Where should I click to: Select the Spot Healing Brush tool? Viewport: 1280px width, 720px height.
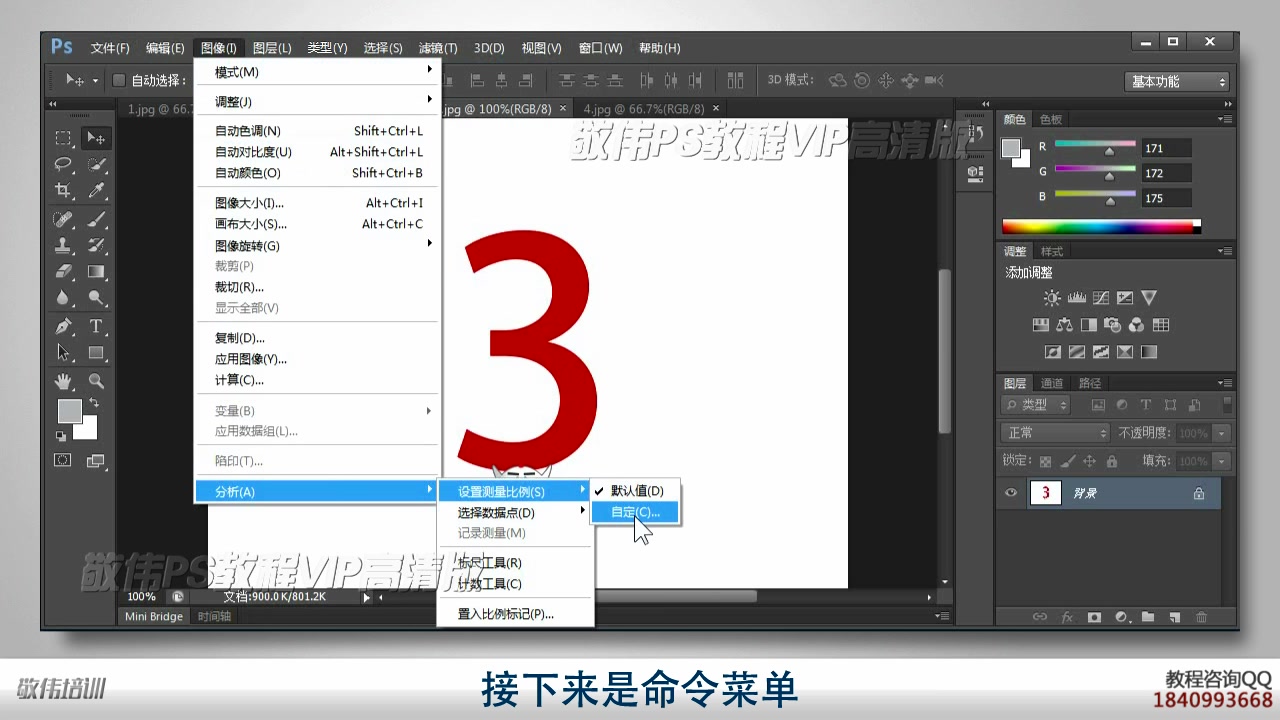pyautogui.click(x=63, y=218)
